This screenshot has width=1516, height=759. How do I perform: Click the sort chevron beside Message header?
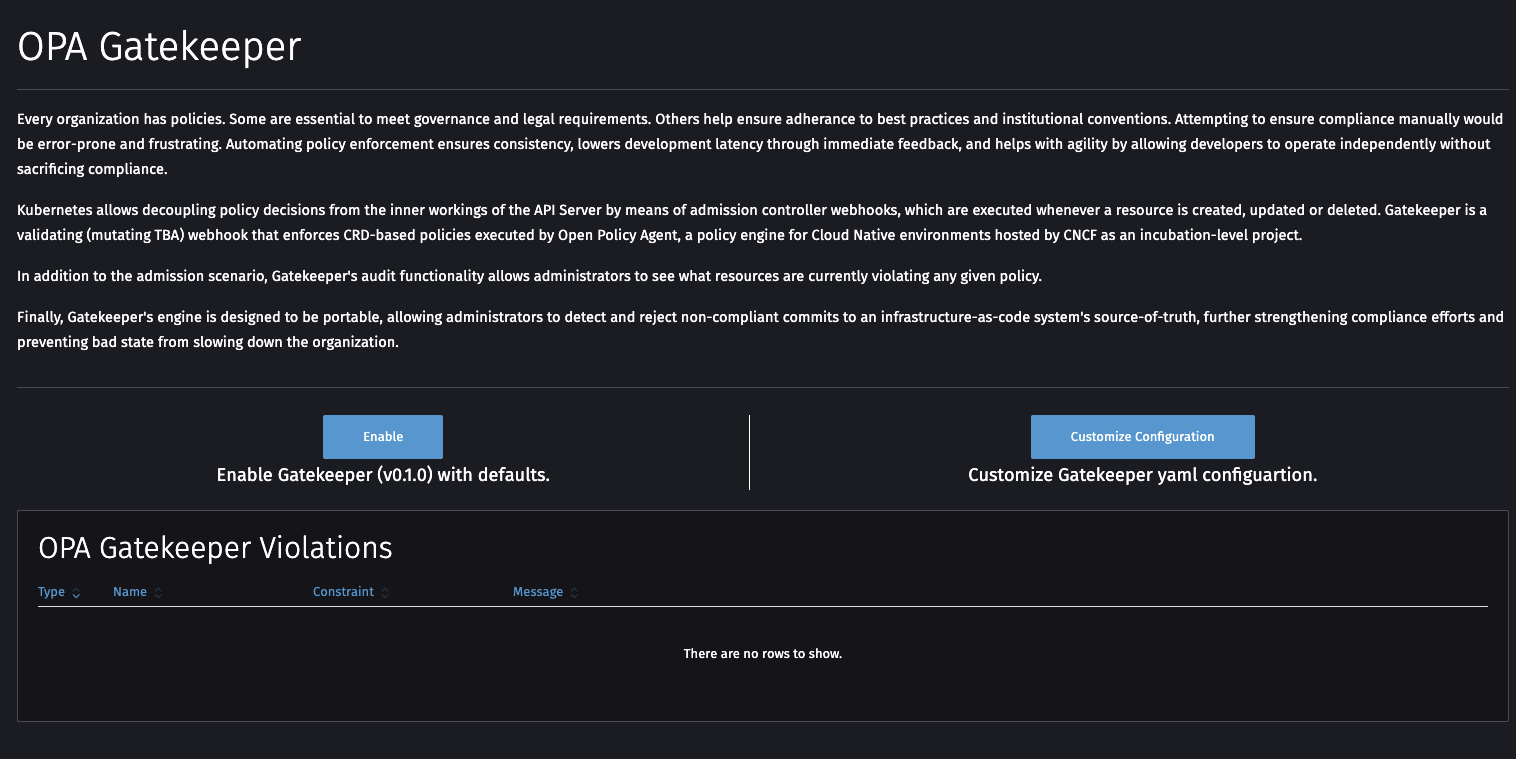tap(574, 591)
